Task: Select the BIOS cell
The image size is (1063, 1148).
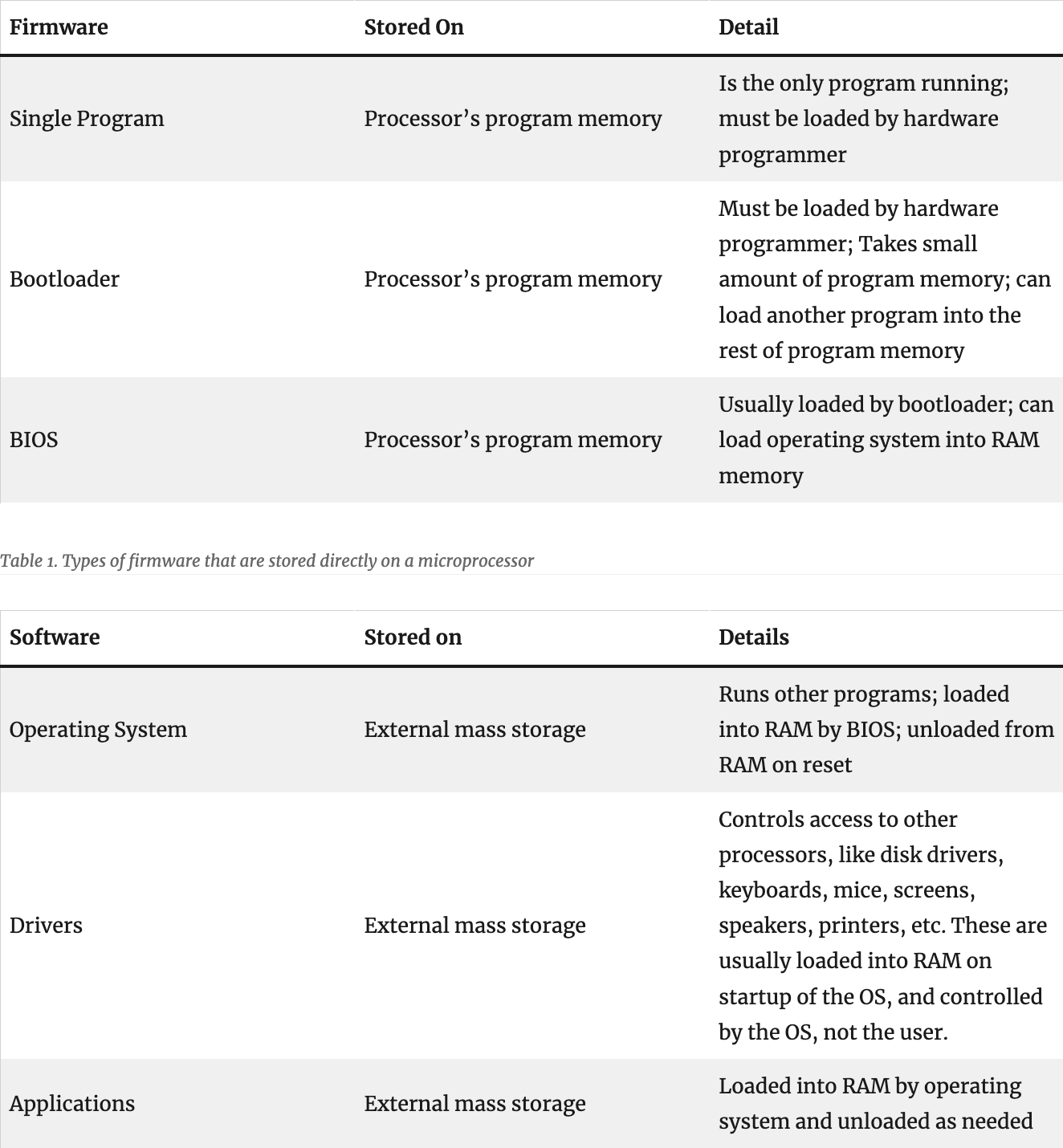Action: [34, 440]
